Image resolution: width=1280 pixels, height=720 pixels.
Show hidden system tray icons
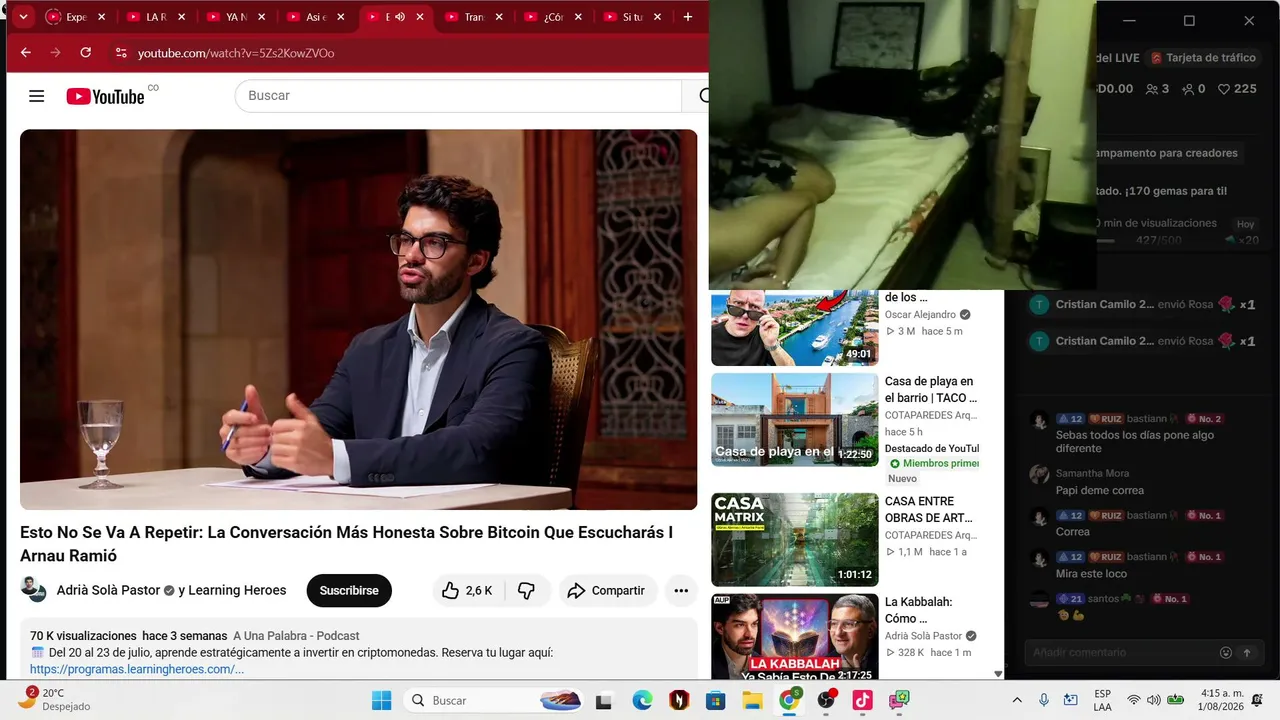pyautogui.click(x=1017, y=700)
